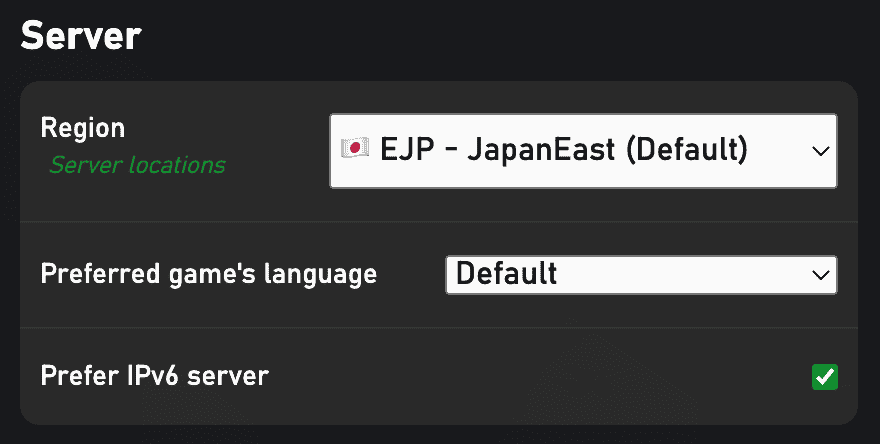The width and height of the screenshot is (880, 444).
Task: Toggle the Prefer IPv6 server checkbox
Action: pos(824,377)
